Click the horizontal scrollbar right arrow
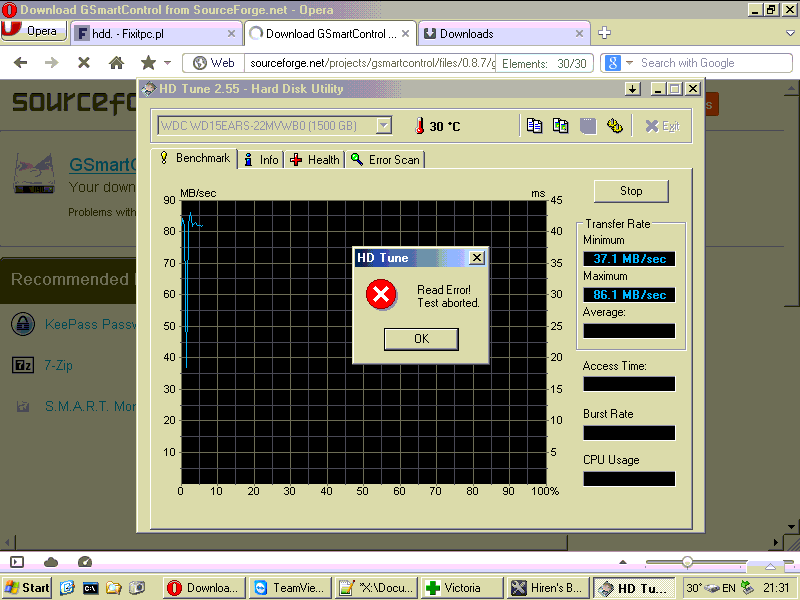800x600 pixels. tap(776, 542)
